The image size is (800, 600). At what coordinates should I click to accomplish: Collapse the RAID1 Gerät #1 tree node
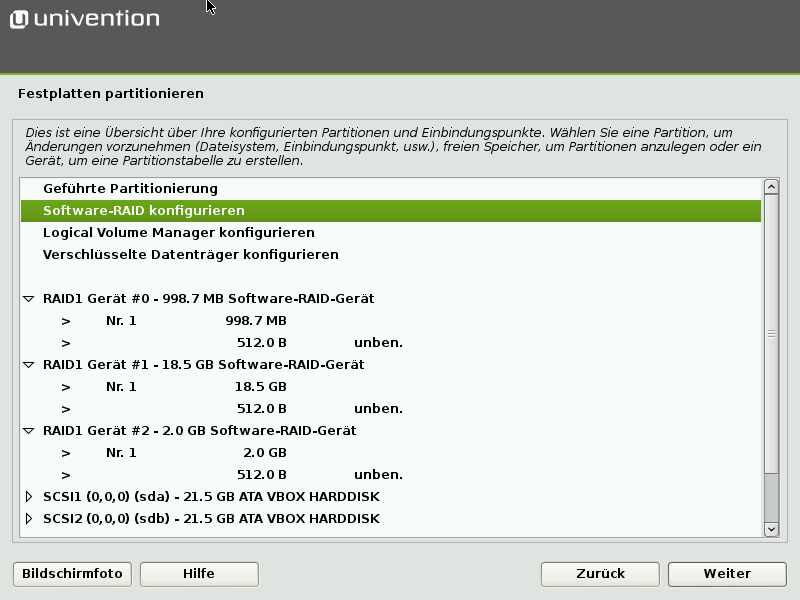29,365
